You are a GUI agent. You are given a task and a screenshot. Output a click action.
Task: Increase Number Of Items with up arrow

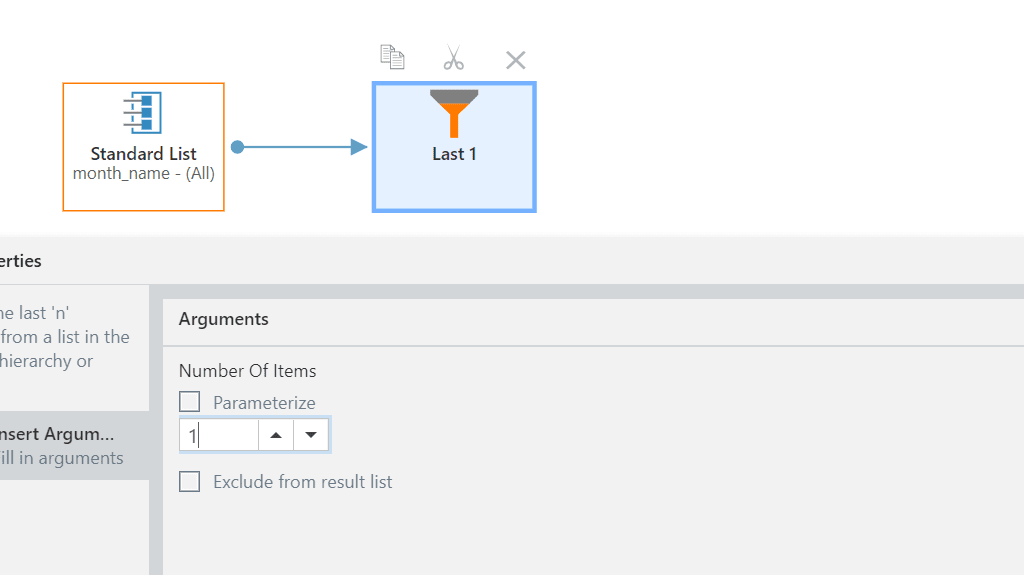(x=276, y=435)
